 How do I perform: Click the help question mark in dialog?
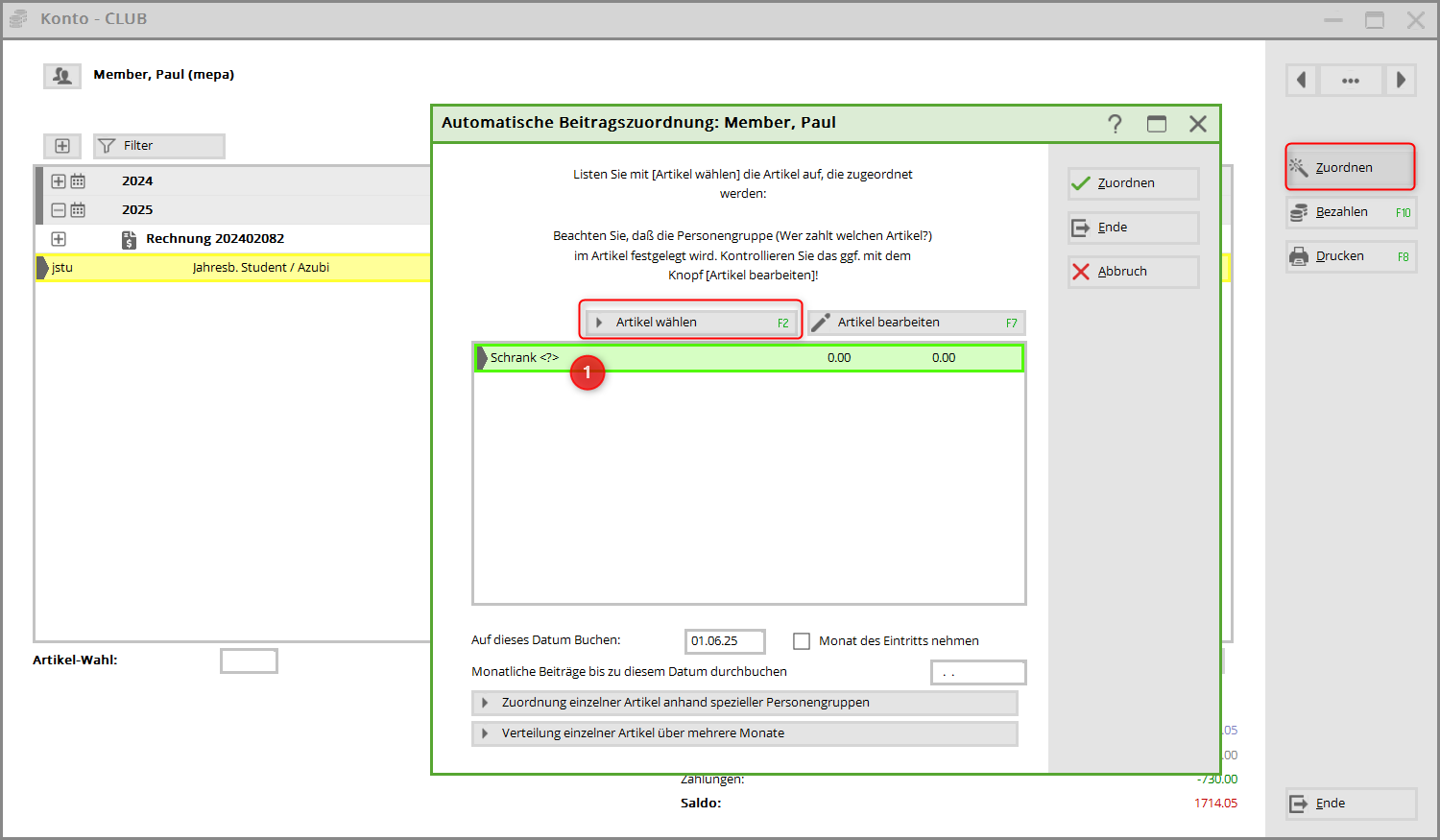1115,124
